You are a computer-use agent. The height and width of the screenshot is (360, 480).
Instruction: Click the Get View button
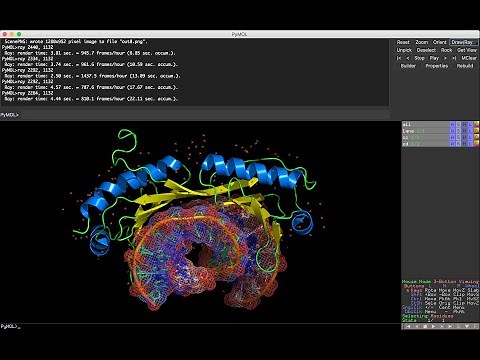click(467, 50)
